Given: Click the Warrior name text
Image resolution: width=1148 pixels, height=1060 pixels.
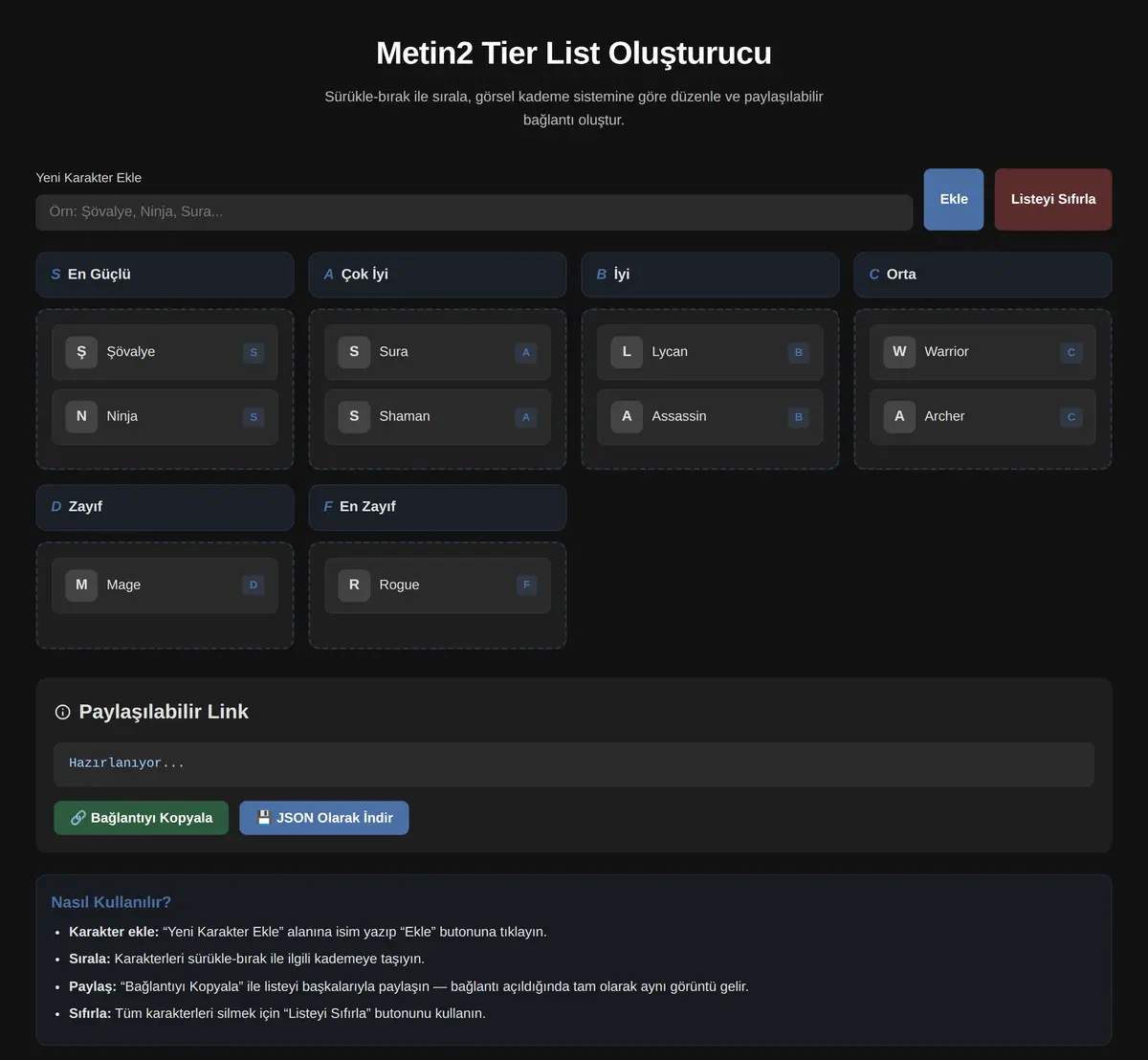Looking at the screenshot, I should click(x=947, y=352).
